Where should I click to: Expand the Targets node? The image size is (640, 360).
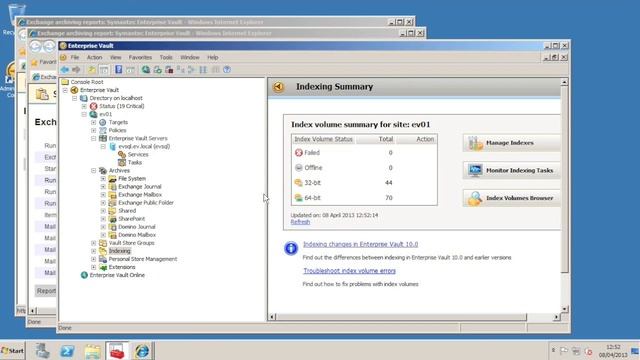coord(94,122)
